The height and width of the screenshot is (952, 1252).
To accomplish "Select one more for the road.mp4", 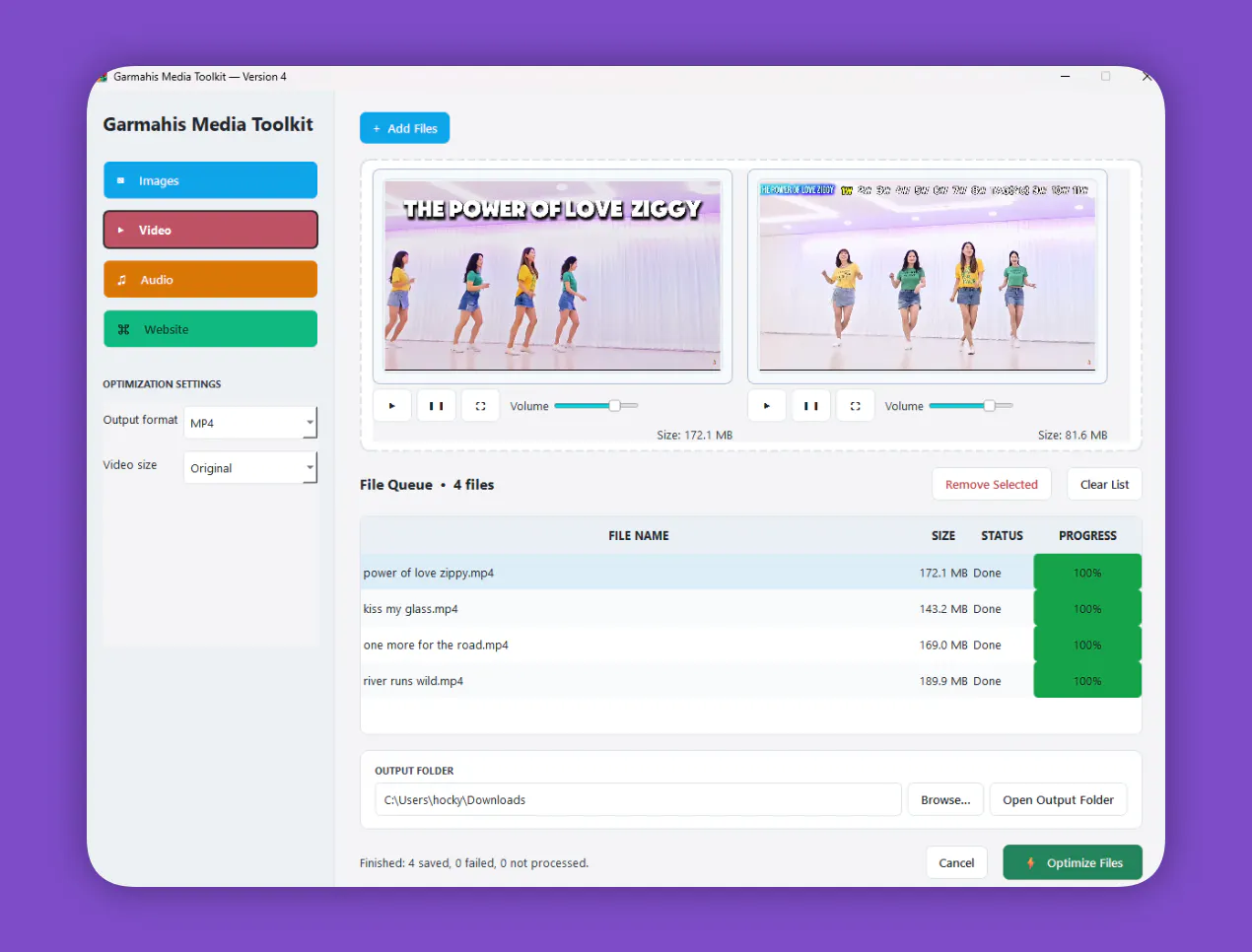I will (x=750, y=645).
